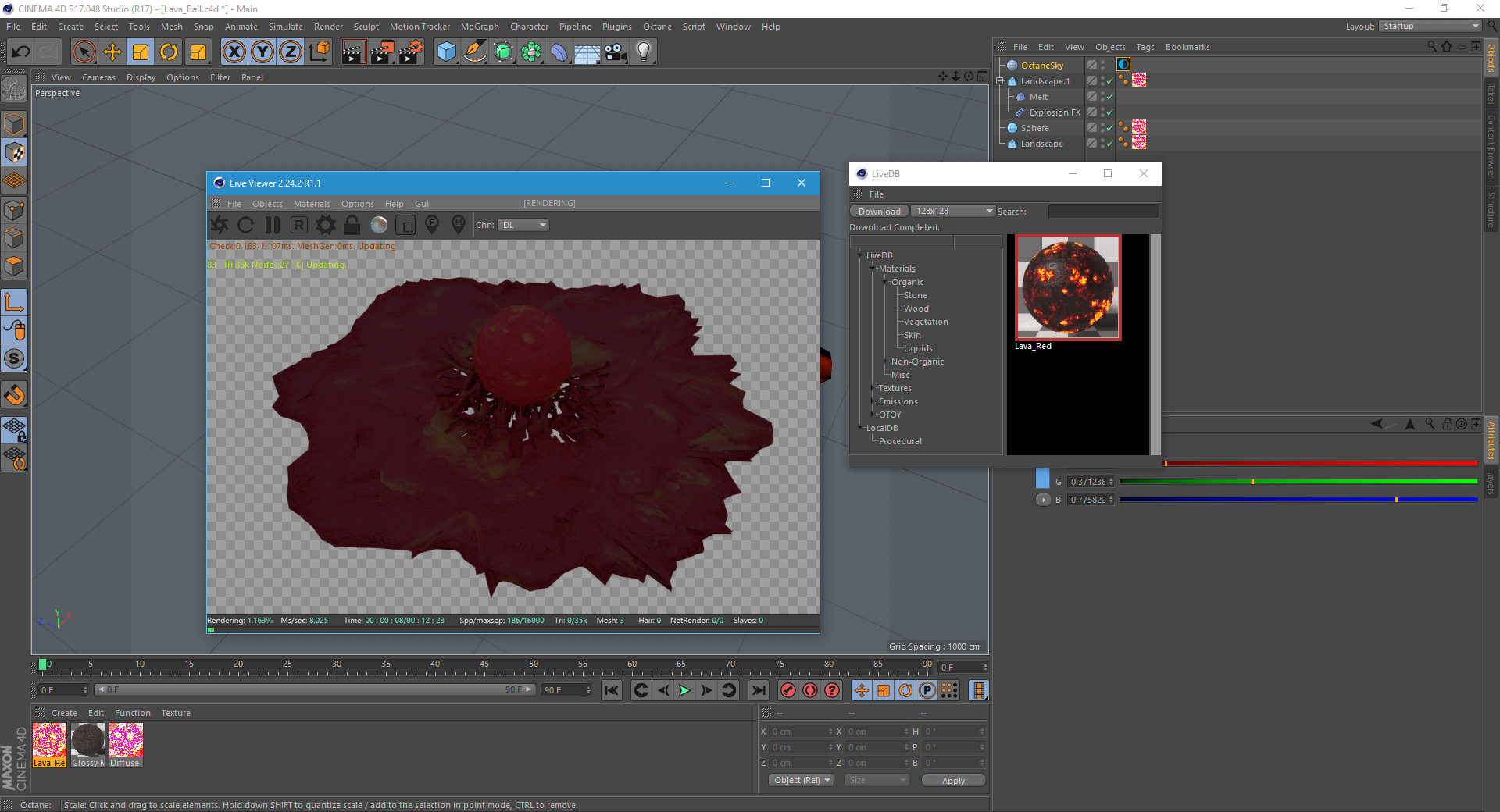Viewport: 1500px width, 812px height.
Task: Collapse the Landscape.1 object hierarchy
Action: [1000, 81]
